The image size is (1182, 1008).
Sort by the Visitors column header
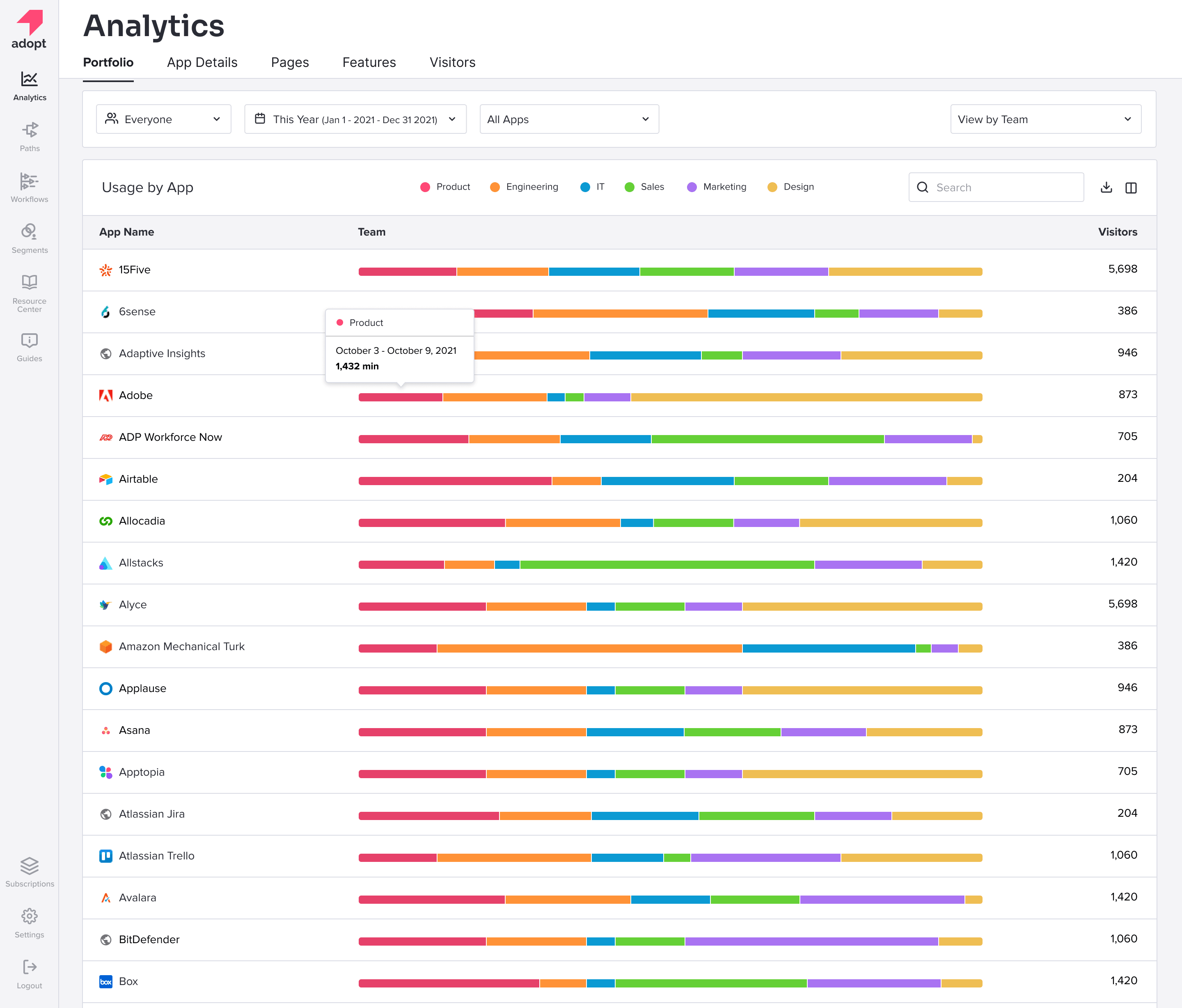point(1118,232)
